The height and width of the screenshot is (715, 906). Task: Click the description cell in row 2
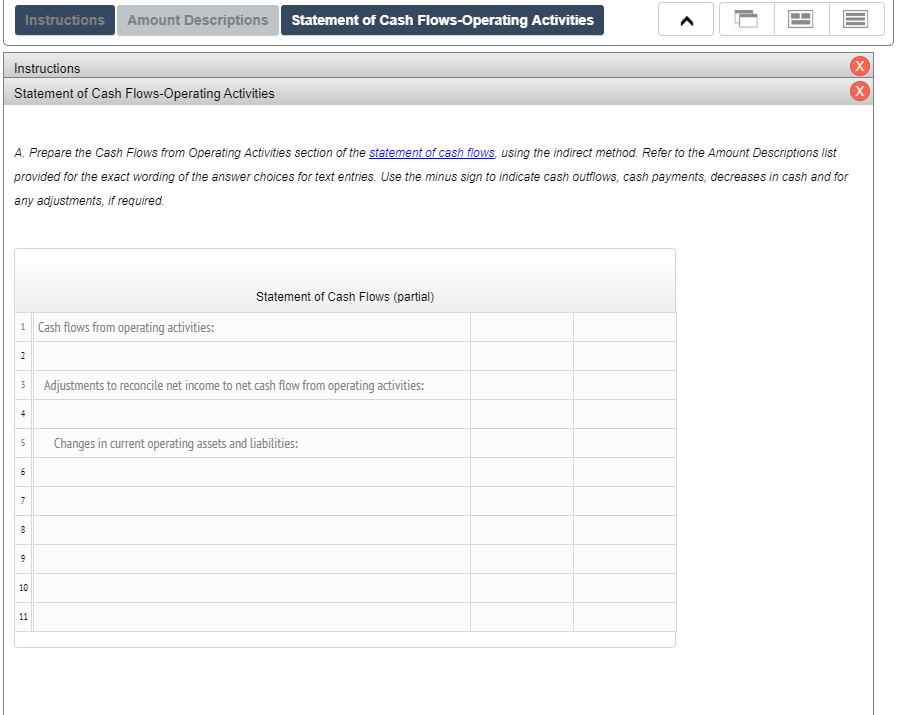(250, 355)
